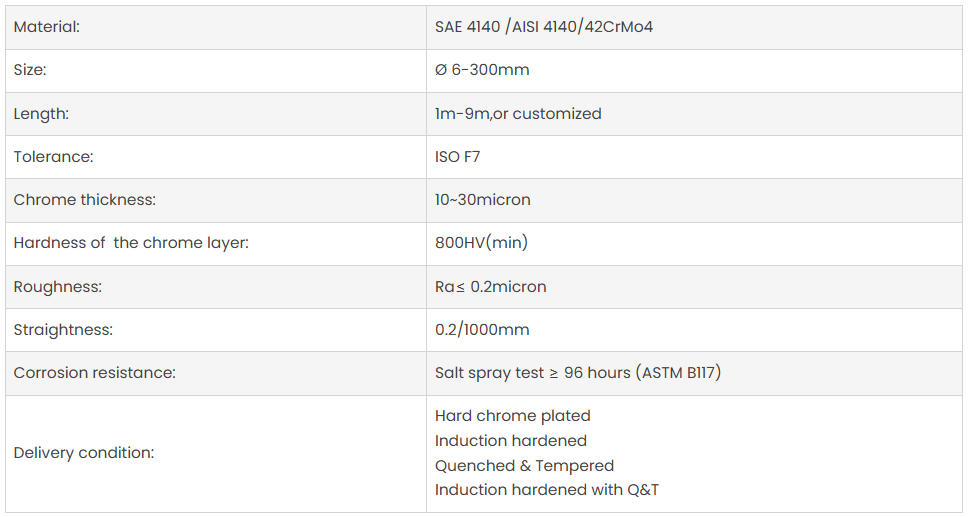Click 'Hardness of the chrome layer:' label

pyautogui.click(x=131, y=243)
